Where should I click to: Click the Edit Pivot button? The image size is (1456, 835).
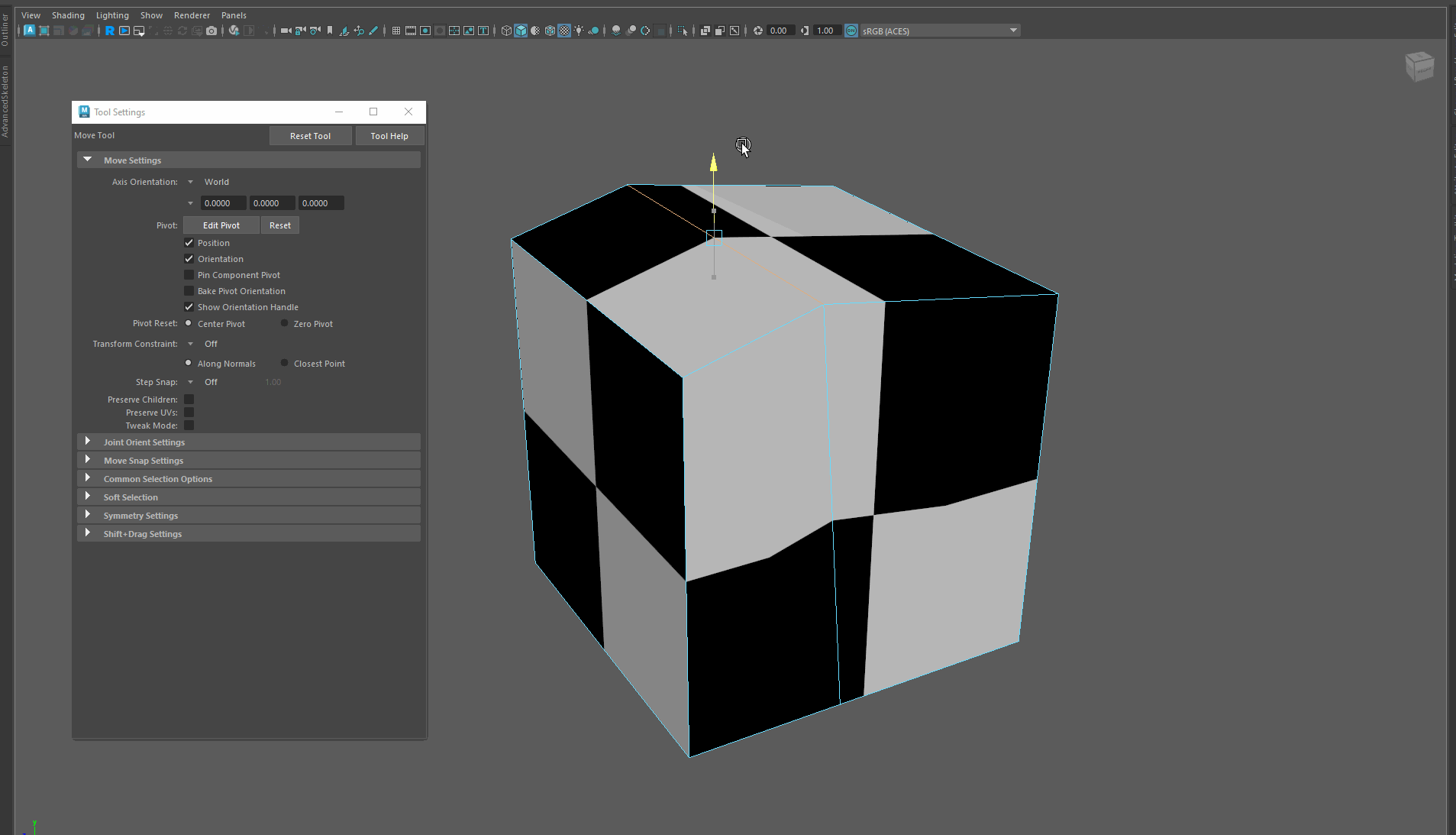[x=221, y=225]
